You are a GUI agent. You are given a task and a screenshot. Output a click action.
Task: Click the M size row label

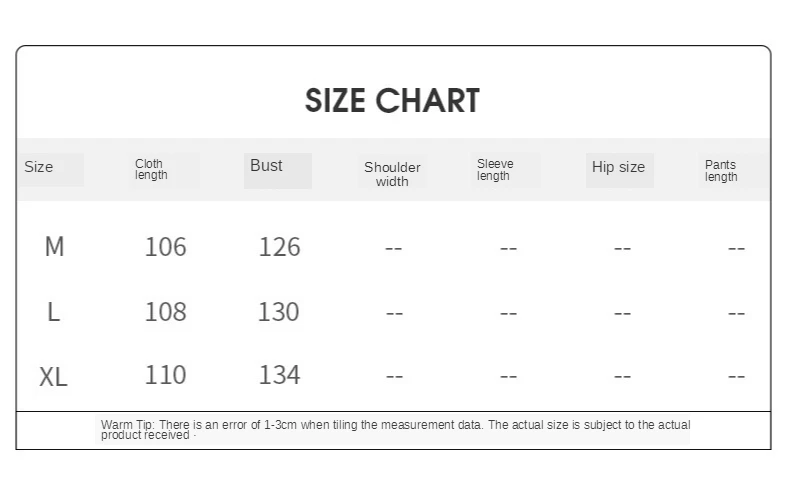[54, 247]
